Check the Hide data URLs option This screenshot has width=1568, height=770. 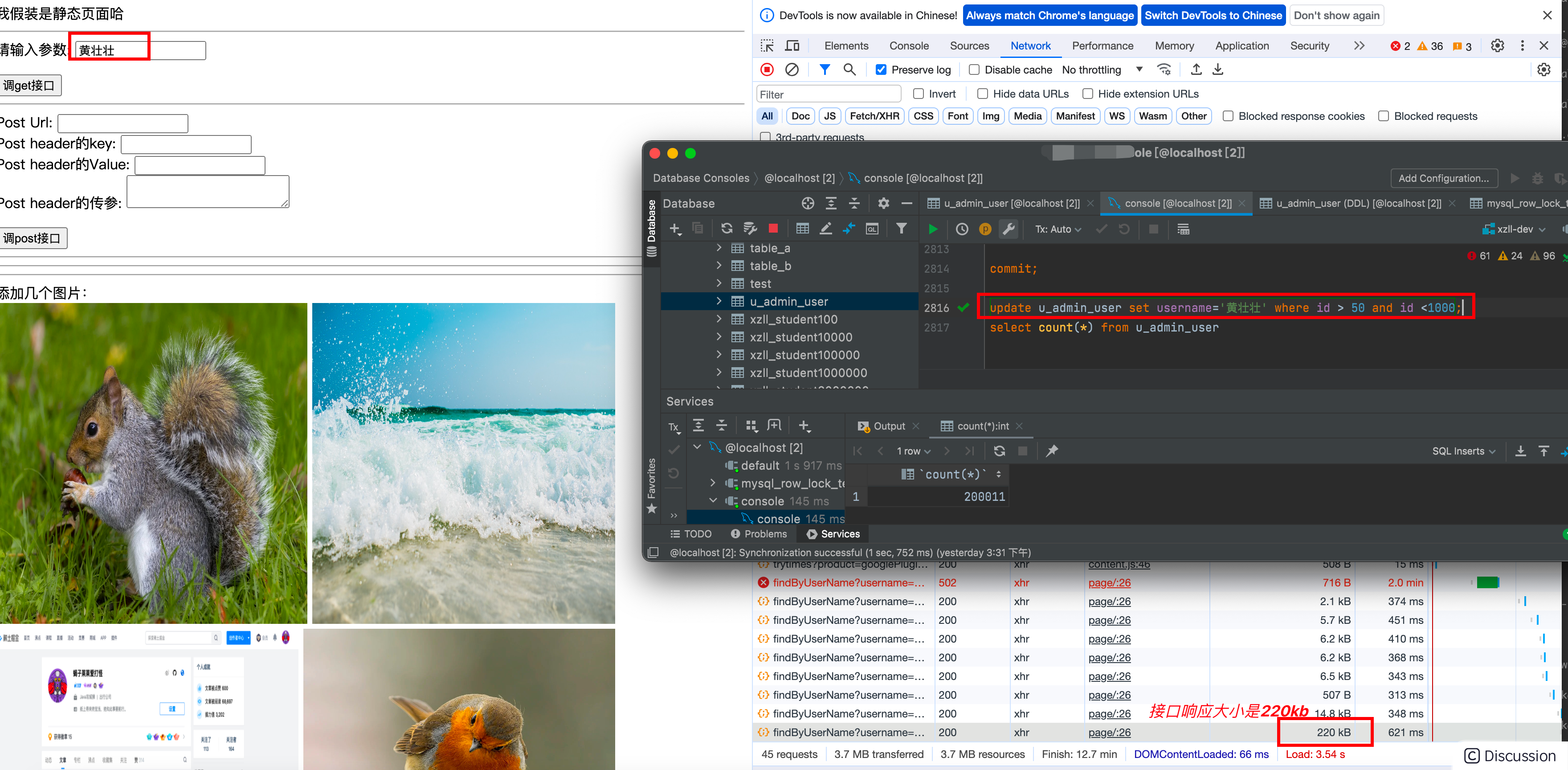click(982, 94)
